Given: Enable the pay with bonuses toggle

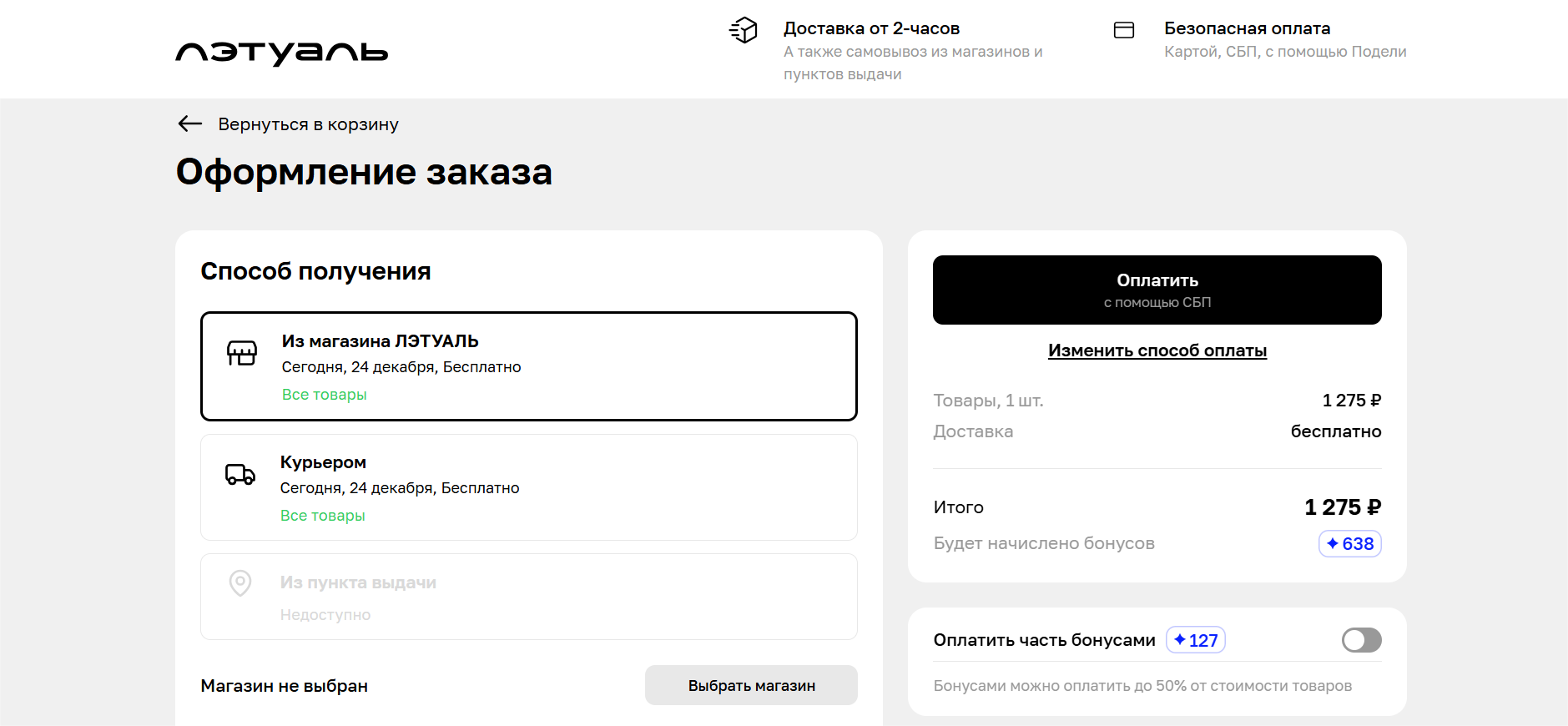Looking at the screenshot, I should click(x=1361, y=640).
